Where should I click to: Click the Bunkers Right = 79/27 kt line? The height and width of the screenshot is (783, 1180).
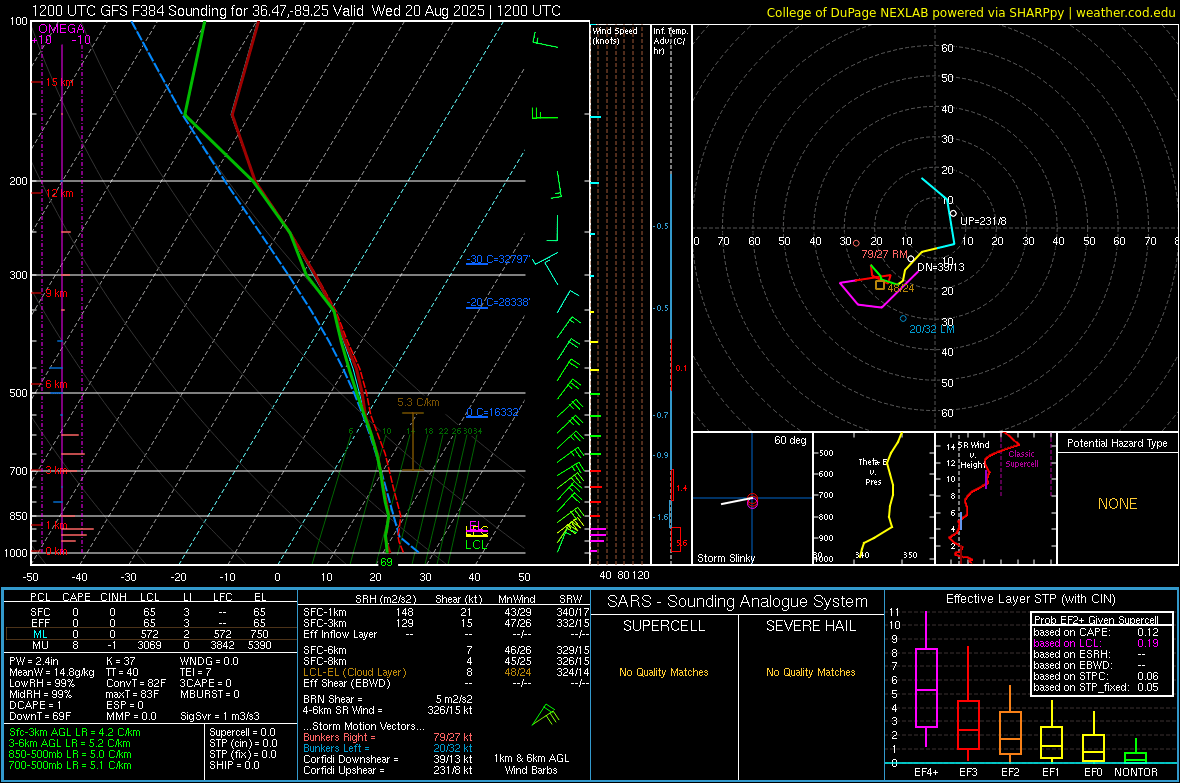(x=388, y=737)
